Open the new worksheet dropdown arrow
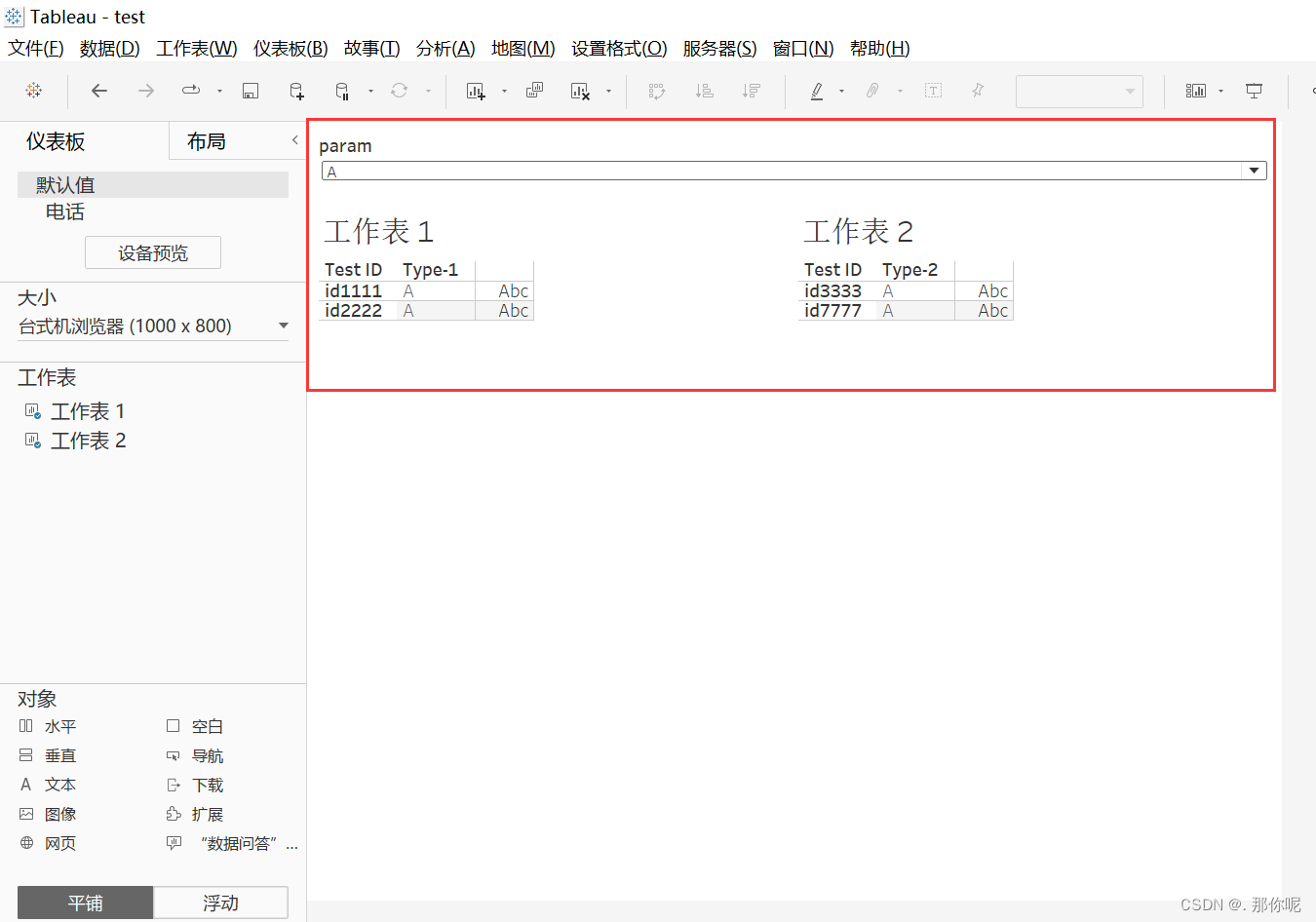This screenshot has height=922, width=1316. (504, 92)
